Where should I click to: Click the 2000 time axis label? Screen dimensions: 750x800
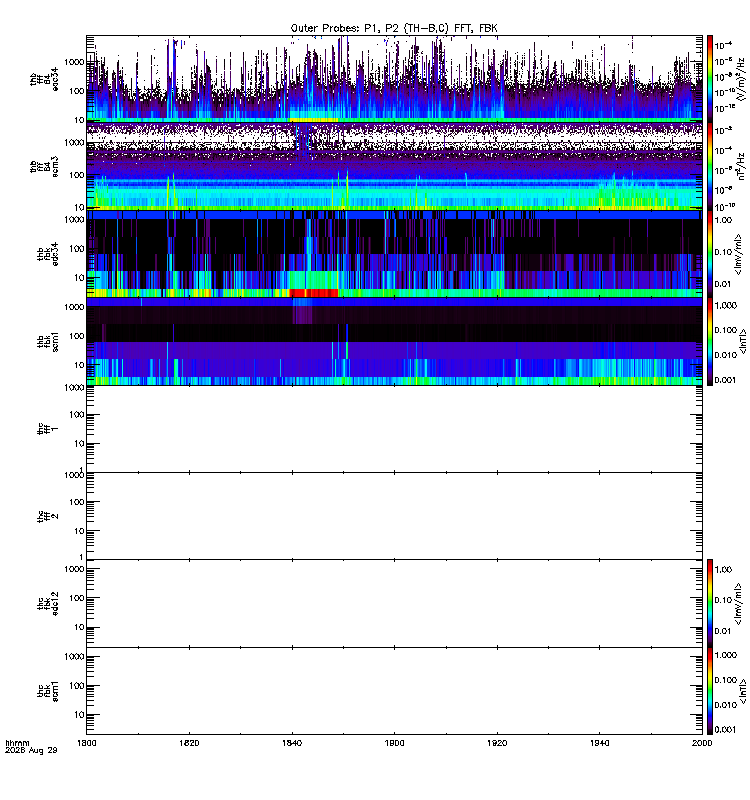(702, 743)
